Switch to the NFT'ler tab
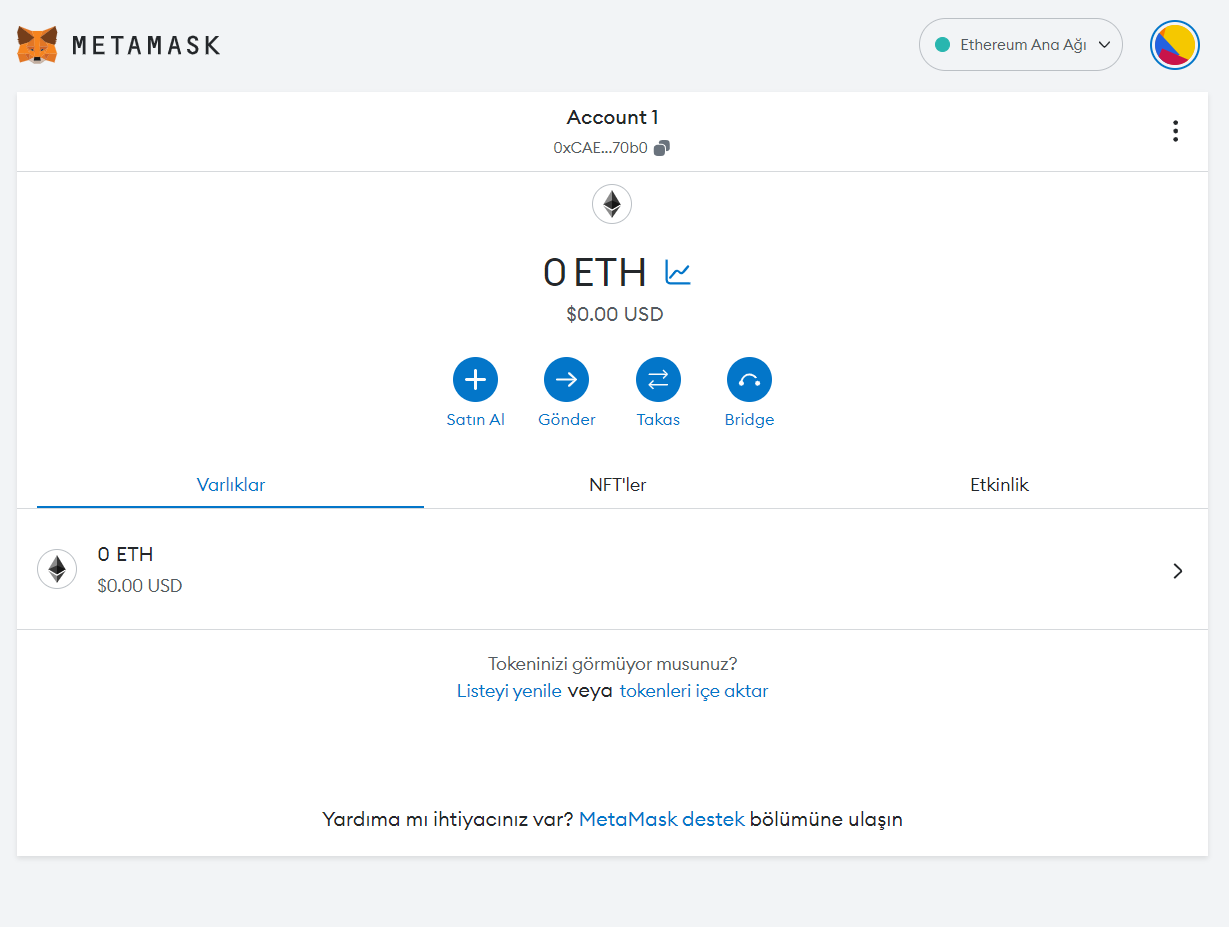Viewport: 1229px width, 927px height. tap(617, 485)
